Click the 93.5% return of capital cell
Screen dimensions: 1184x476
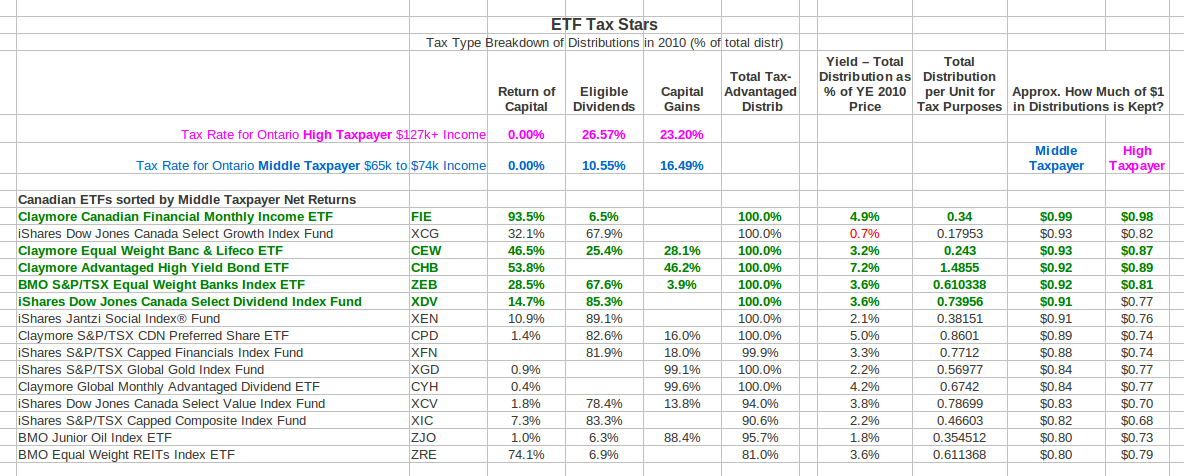pos(526,217)
